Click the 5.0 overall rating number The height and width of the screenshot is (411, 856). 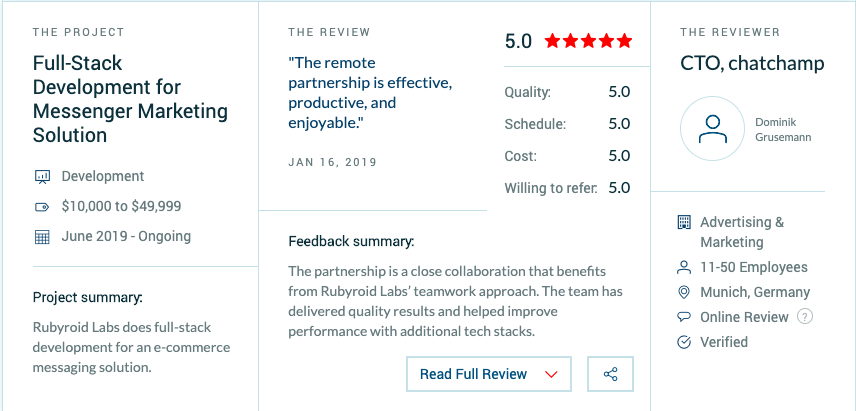(518, 41)
